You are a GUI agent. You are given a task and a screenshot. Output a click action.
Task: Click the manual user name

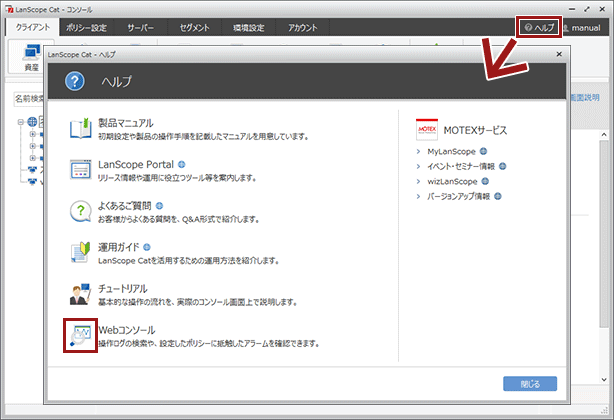586,28
